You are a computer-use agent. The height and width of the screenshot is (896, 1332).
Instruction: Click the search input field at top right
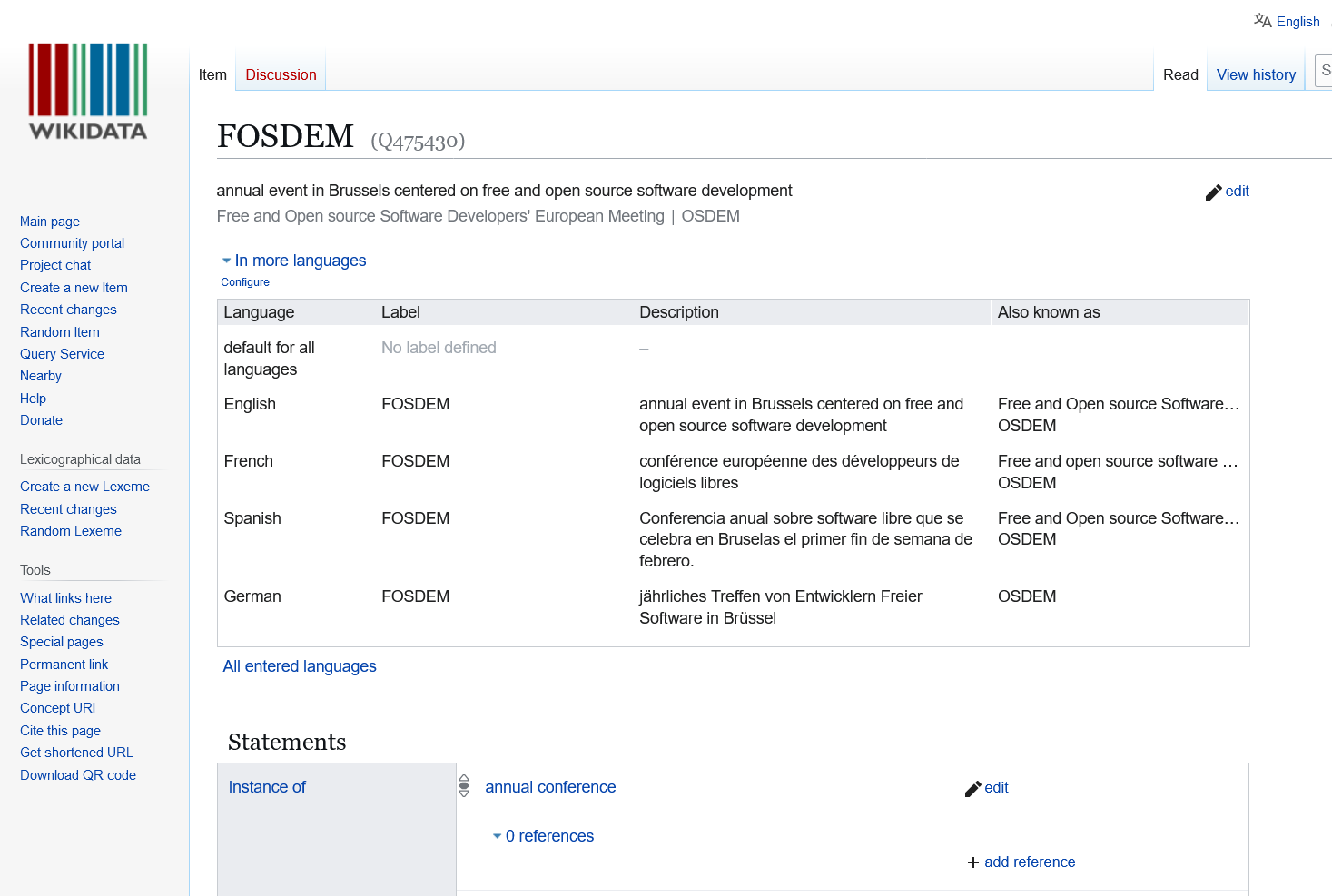click(1324, 71)
